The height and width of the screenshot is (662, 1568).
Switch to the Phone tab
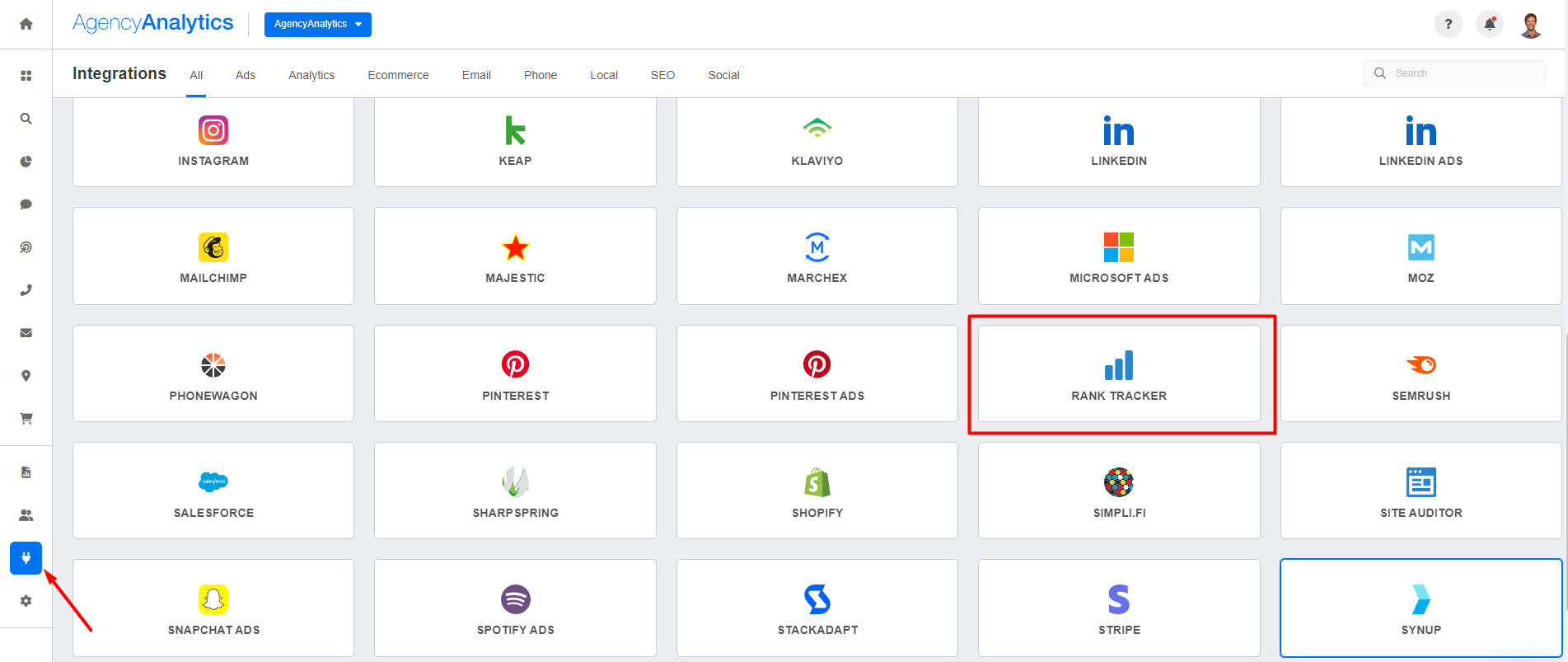coord(541,75)
